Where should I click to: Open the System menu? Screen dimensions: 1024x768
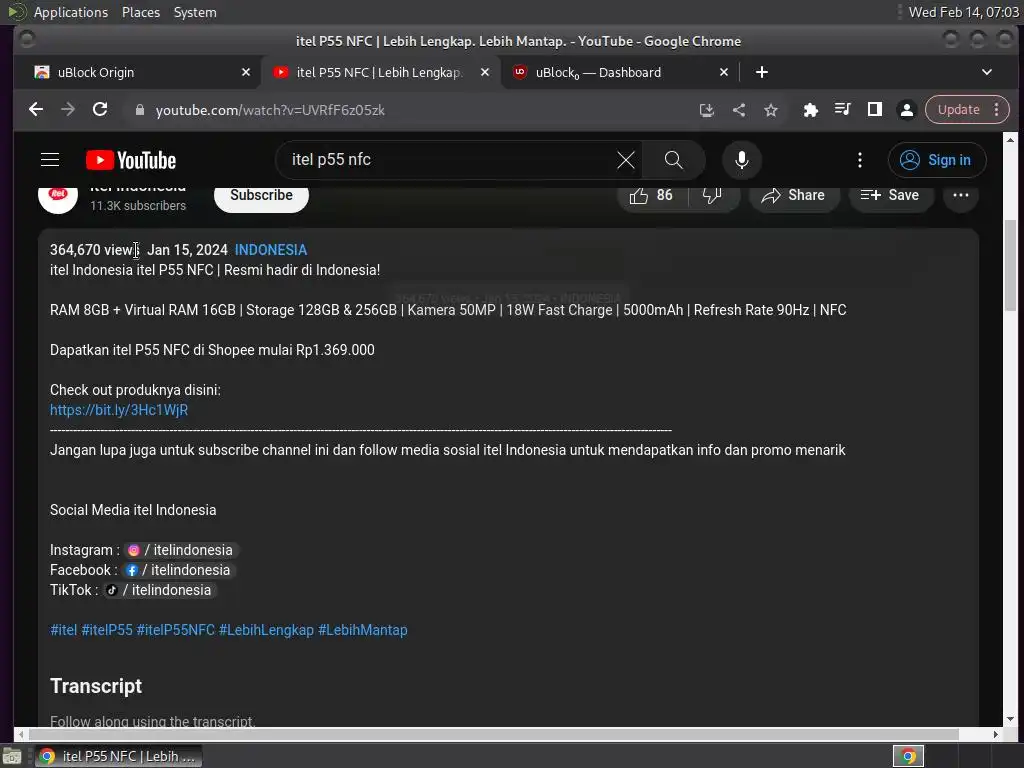pyautogui.click(x=195, y=12)
